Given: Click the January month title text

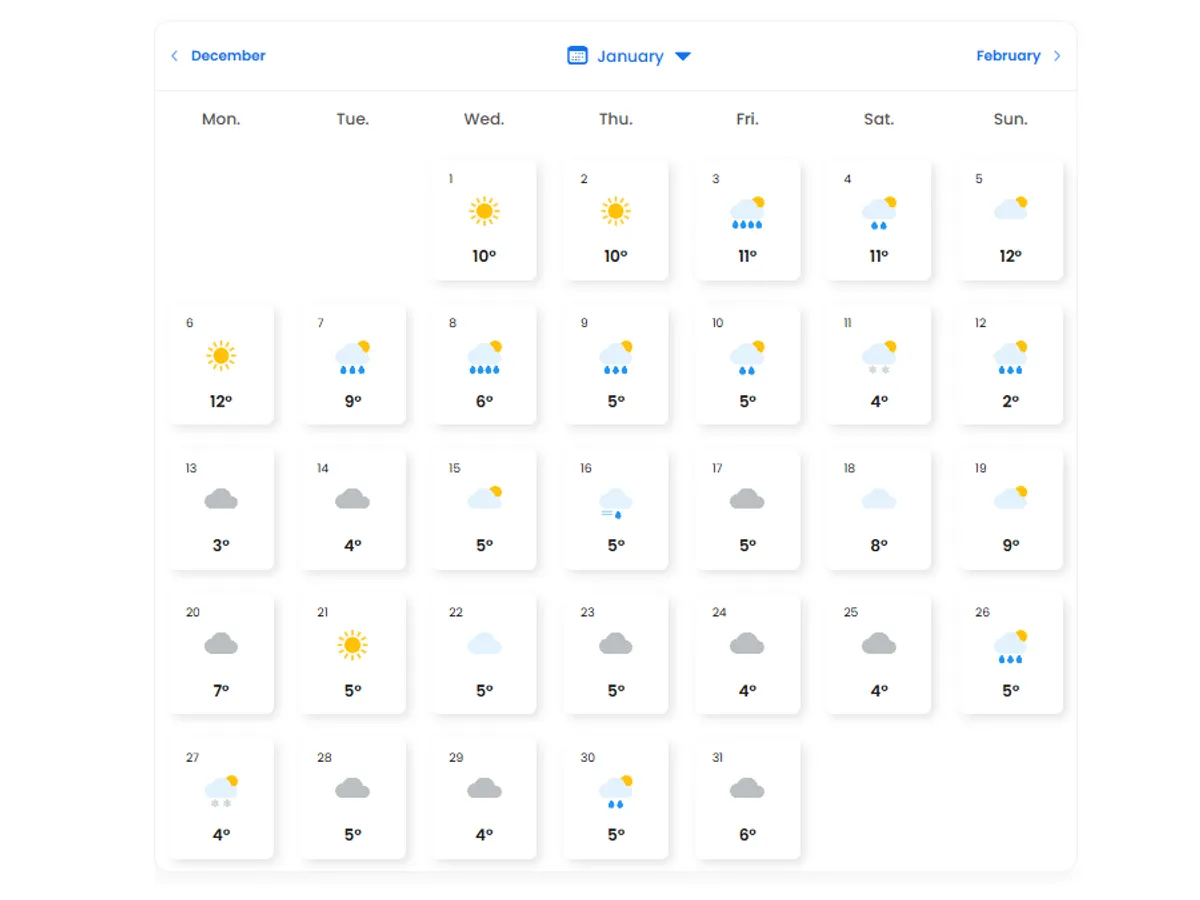Looking at the screenshot, I should [630, 56].
